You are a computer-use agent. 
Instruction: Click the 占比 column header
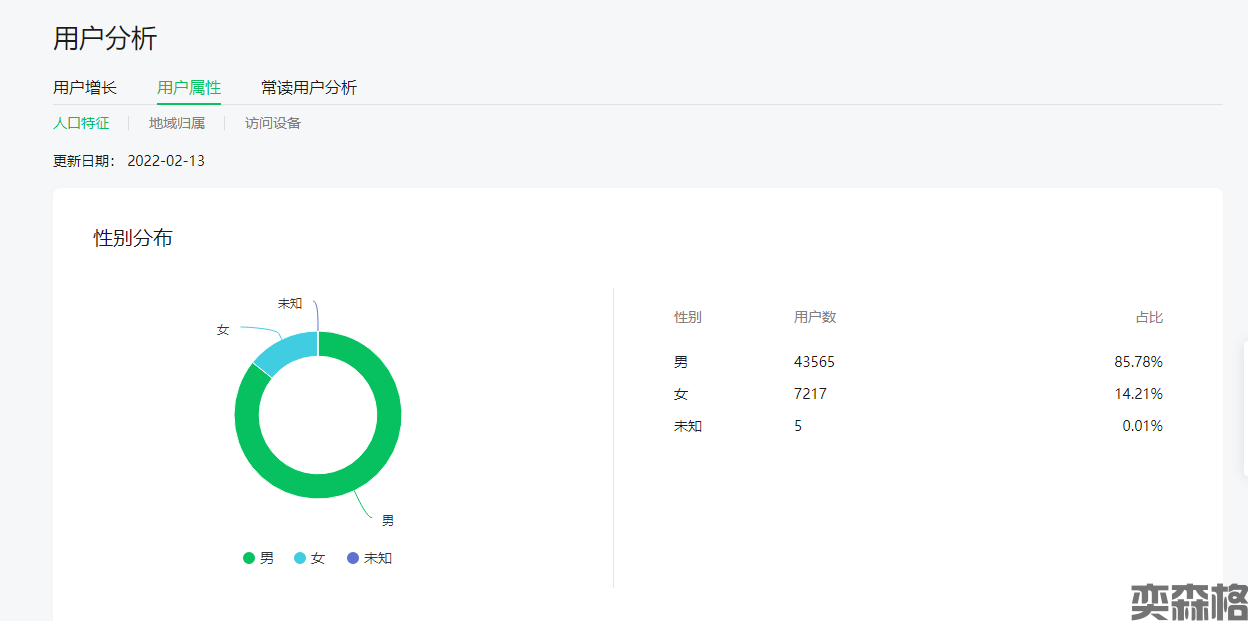point(1149,318)
